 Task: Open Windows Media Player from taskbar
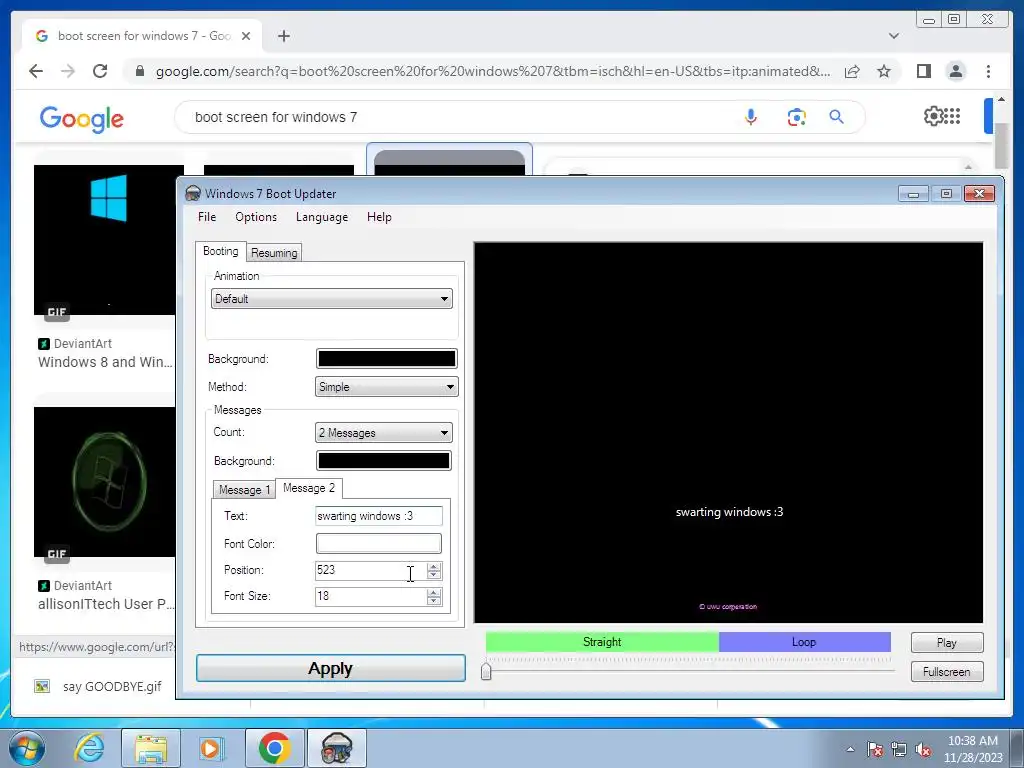tap(210, 748)
